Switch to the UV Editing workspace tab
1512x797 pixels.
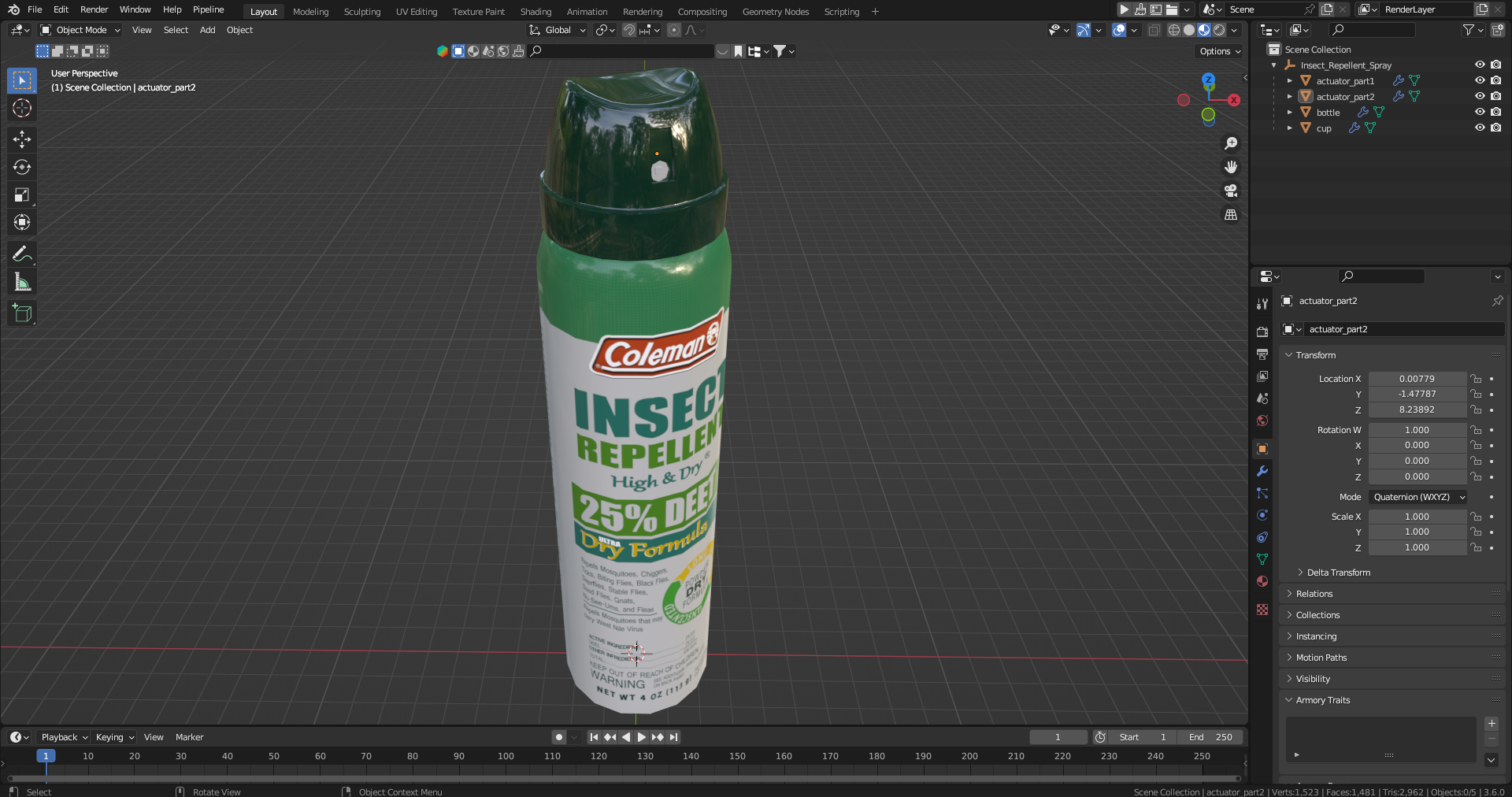tap(417, 12)
